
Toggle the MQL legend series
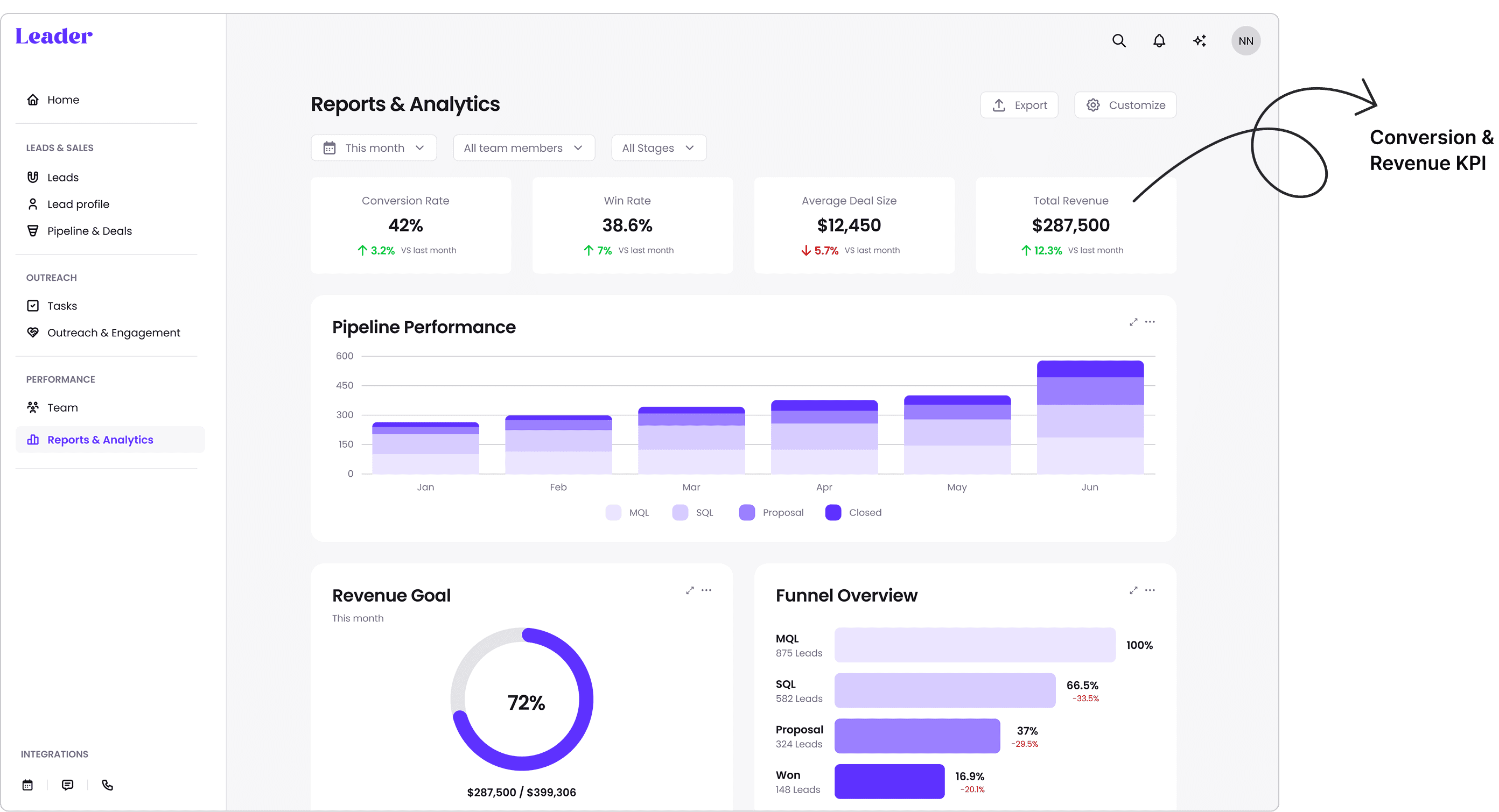[x=627, y=512]
